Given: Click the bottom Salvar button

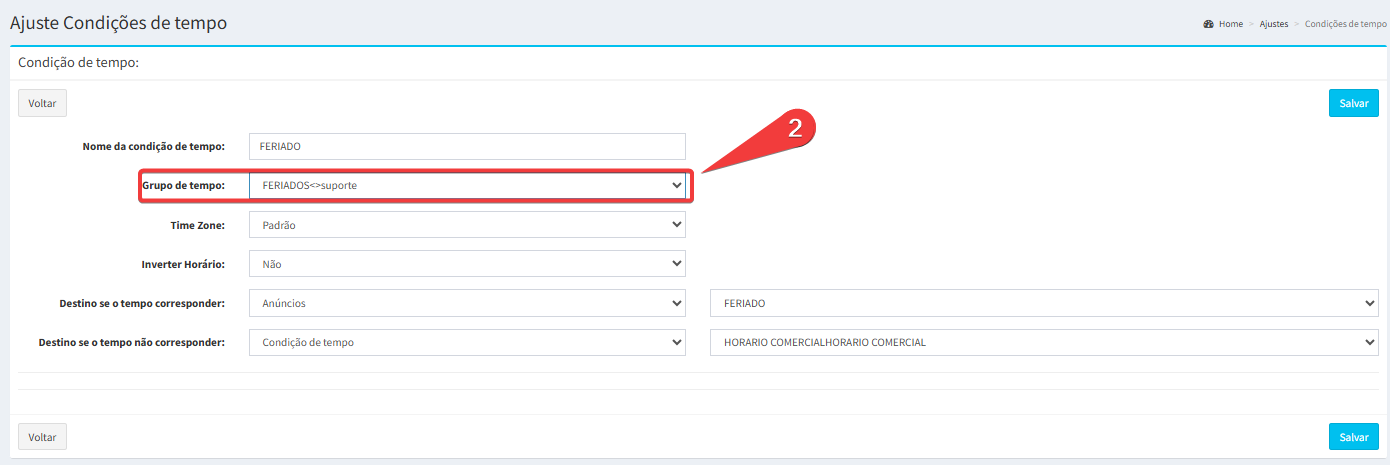Looking at the screenshot, I should pyautogui.click(x=1353, y=437).
